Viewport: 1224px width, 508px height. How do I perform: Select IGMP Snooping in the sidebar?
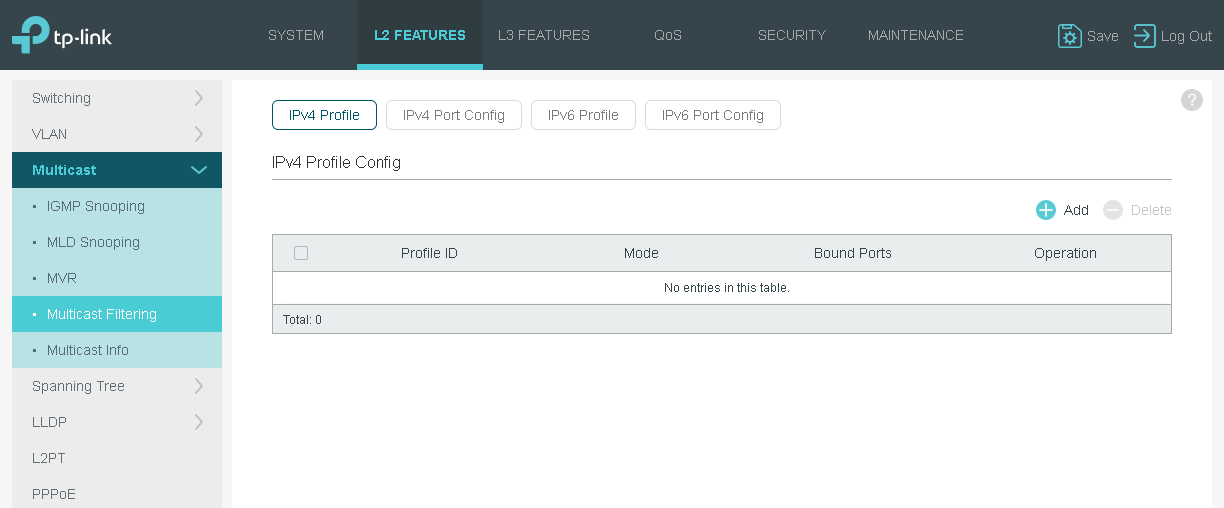96,206
